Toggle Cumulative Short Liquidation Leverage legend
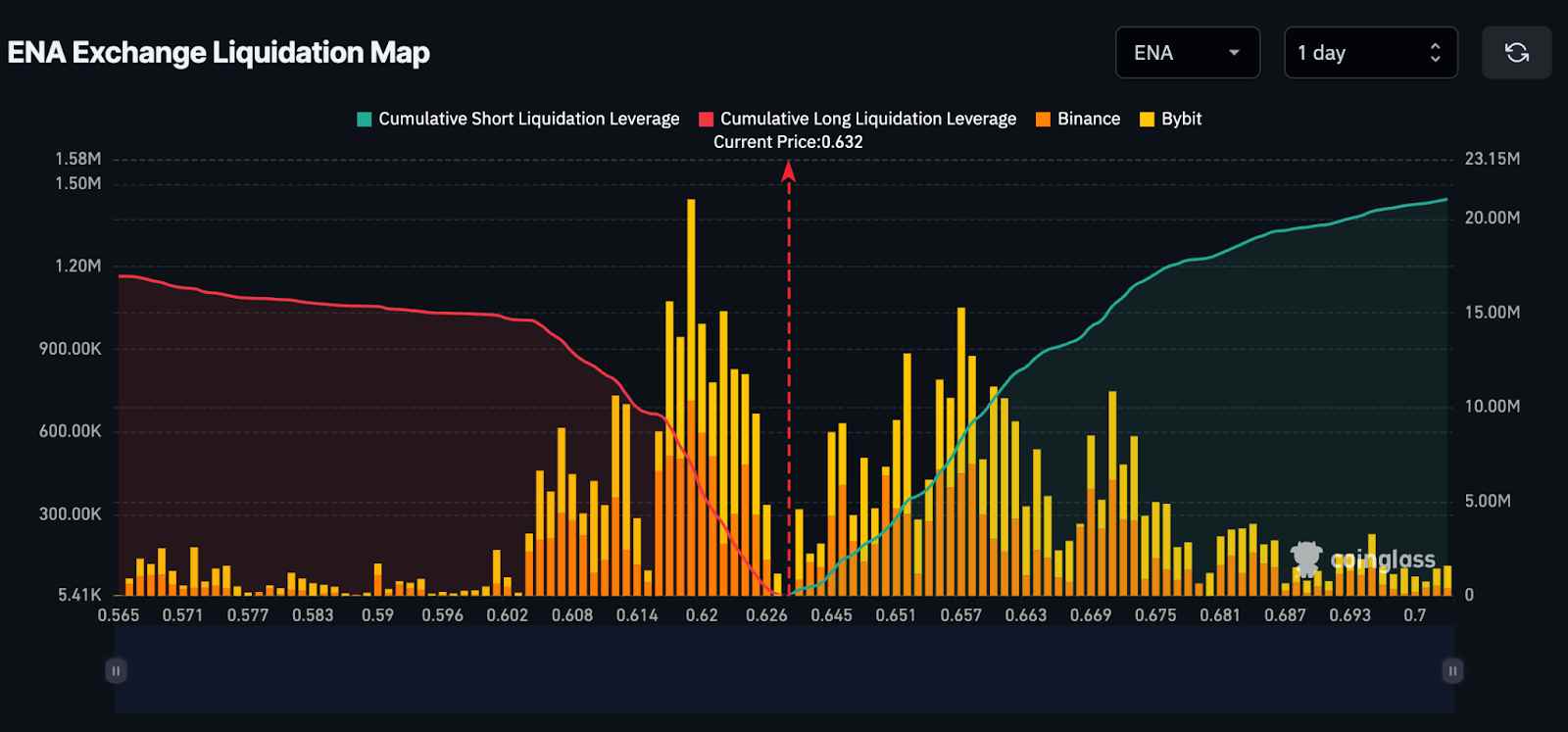Screen dimensions: 1568x732 (528, 119)
